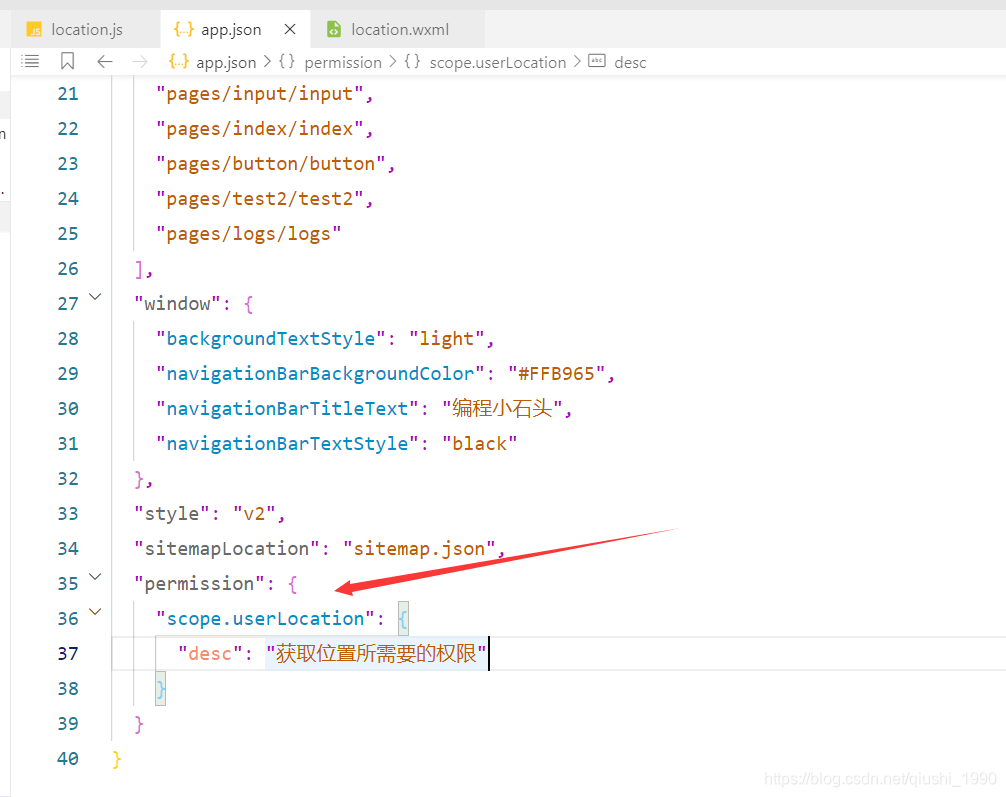
Task: Click the bookmark icon in breadcrumb bar
Action: [x=67, y=62]
